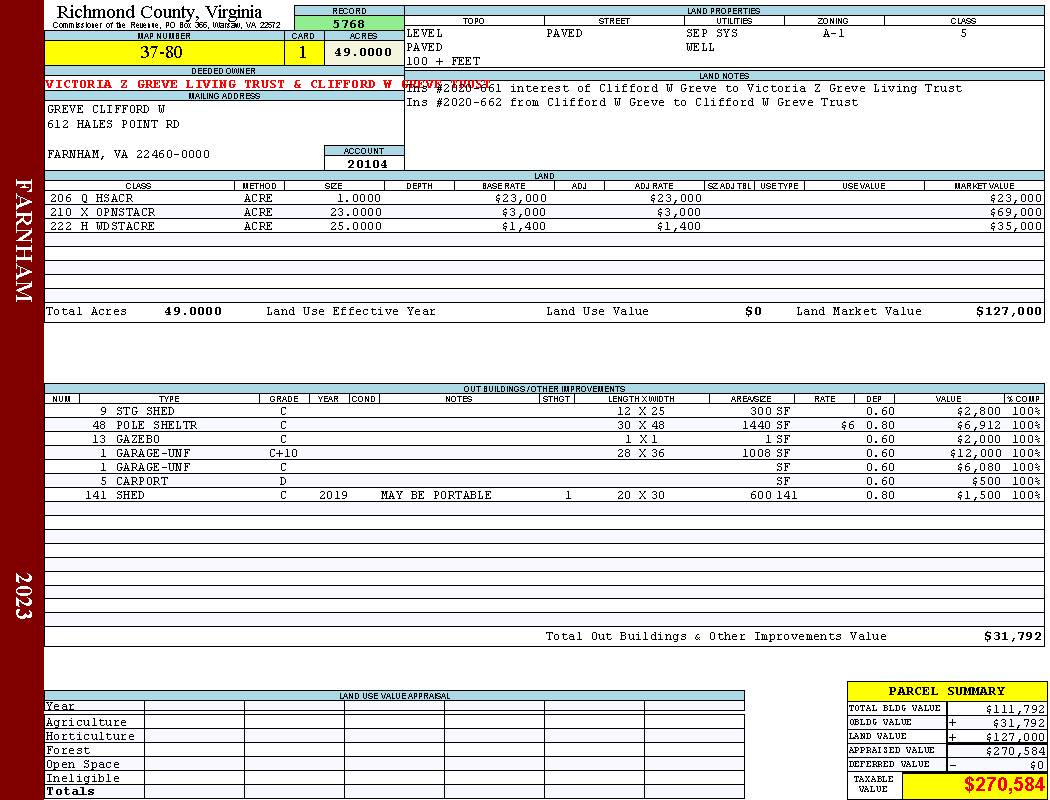Click the TYPE column header in outbuildings

click(169, 399)
